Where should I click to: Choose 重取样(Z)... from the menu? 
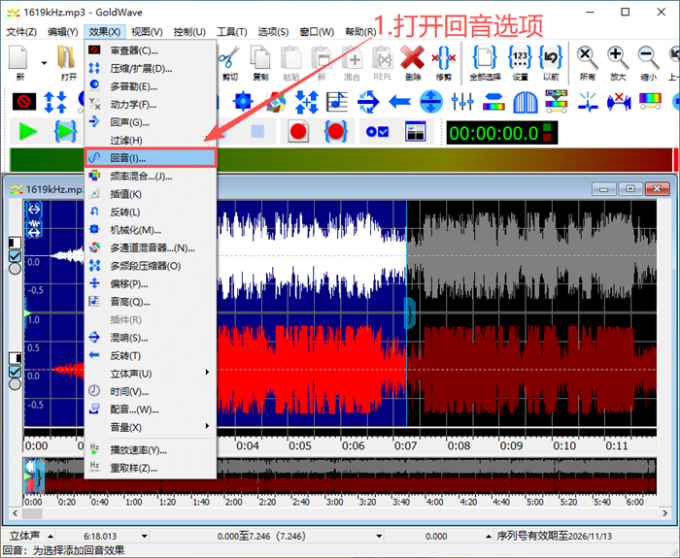(150, 468)
